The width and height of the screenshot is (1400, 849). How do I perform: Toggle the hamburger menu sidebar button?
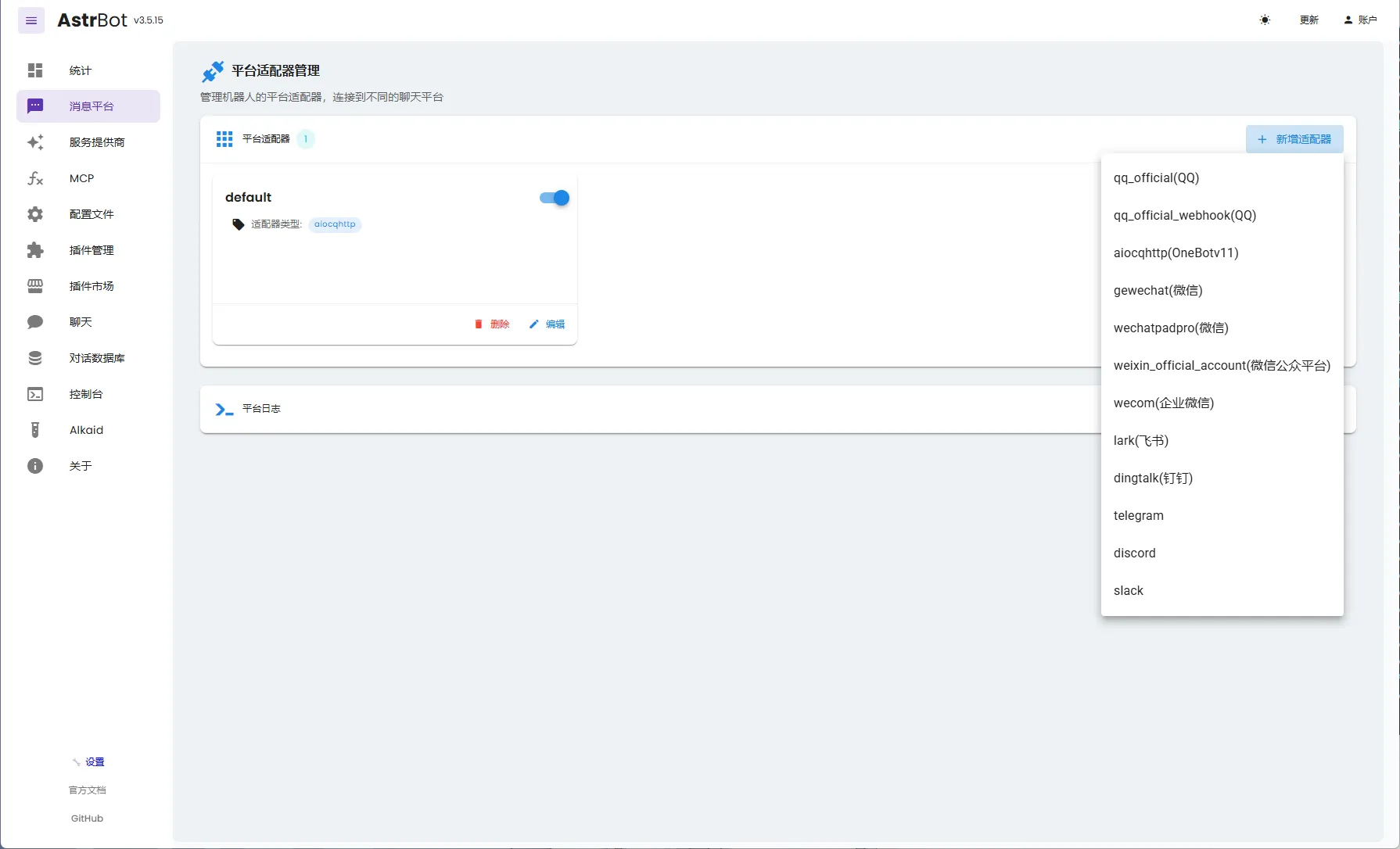coord(31,20)
